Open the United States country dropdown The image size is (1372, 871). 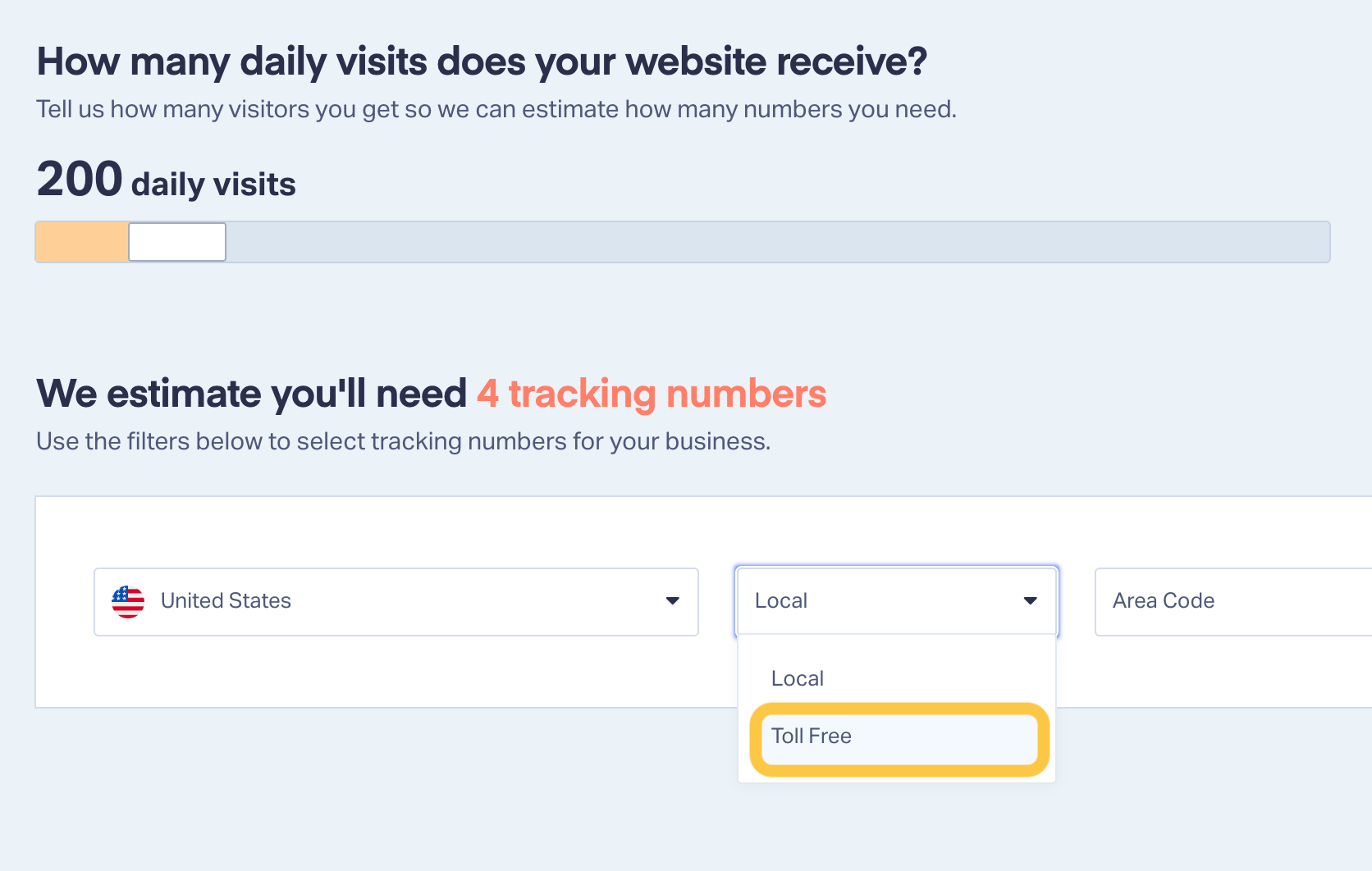pos(396,601)
